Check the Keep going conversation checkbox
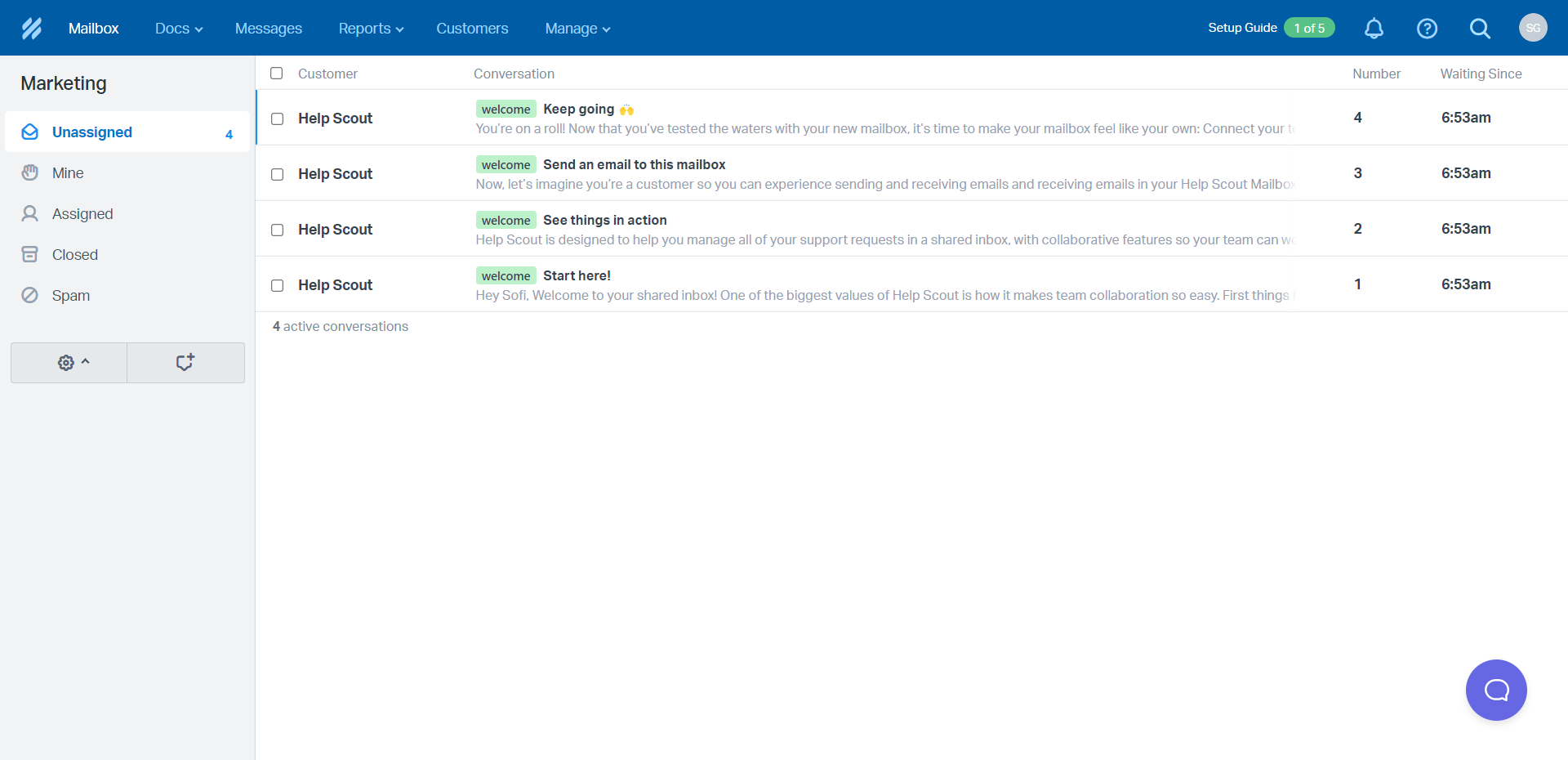 [x=278, y=118]
